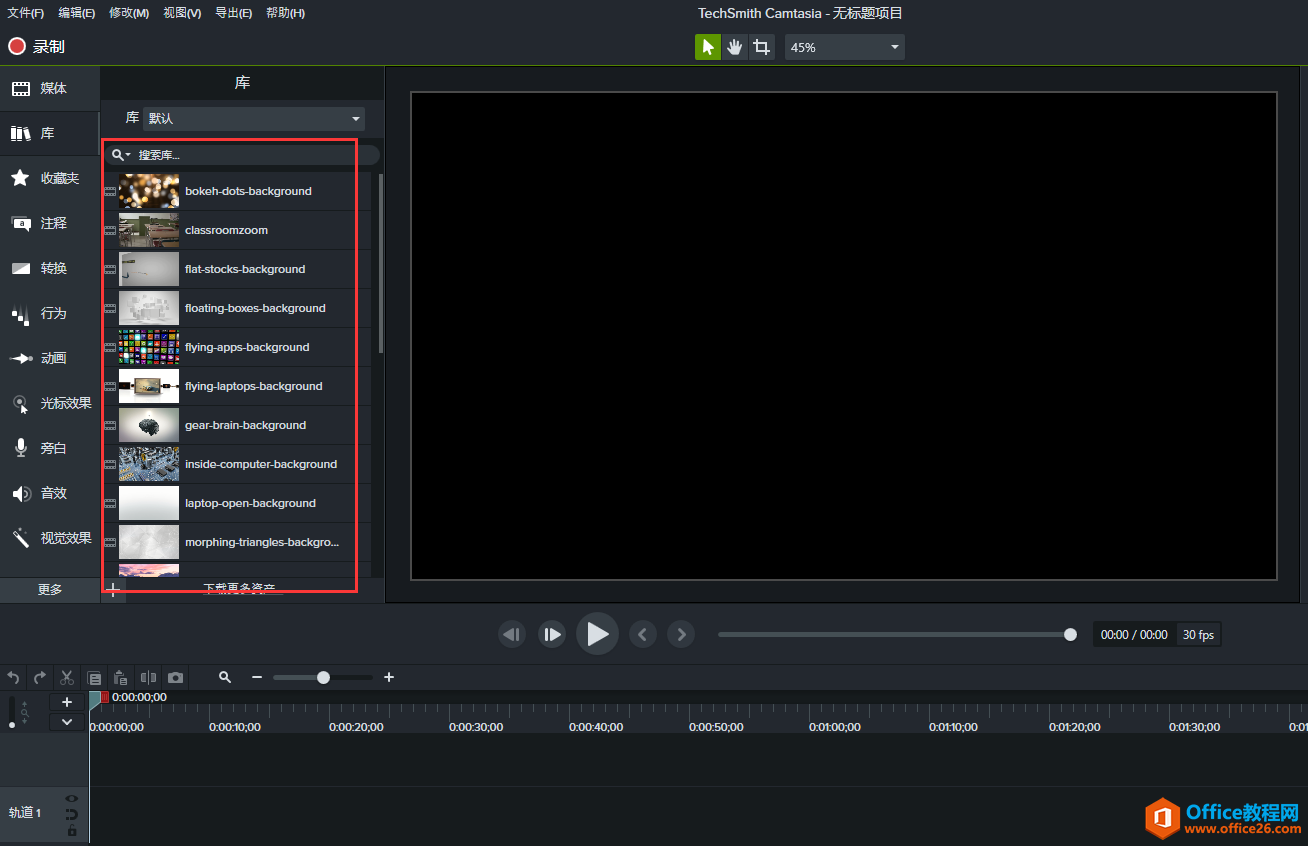Select bokeh-dots-background thumbnail
The height and width of the screenshot is (846, 1308).
[x=149, y=191]
